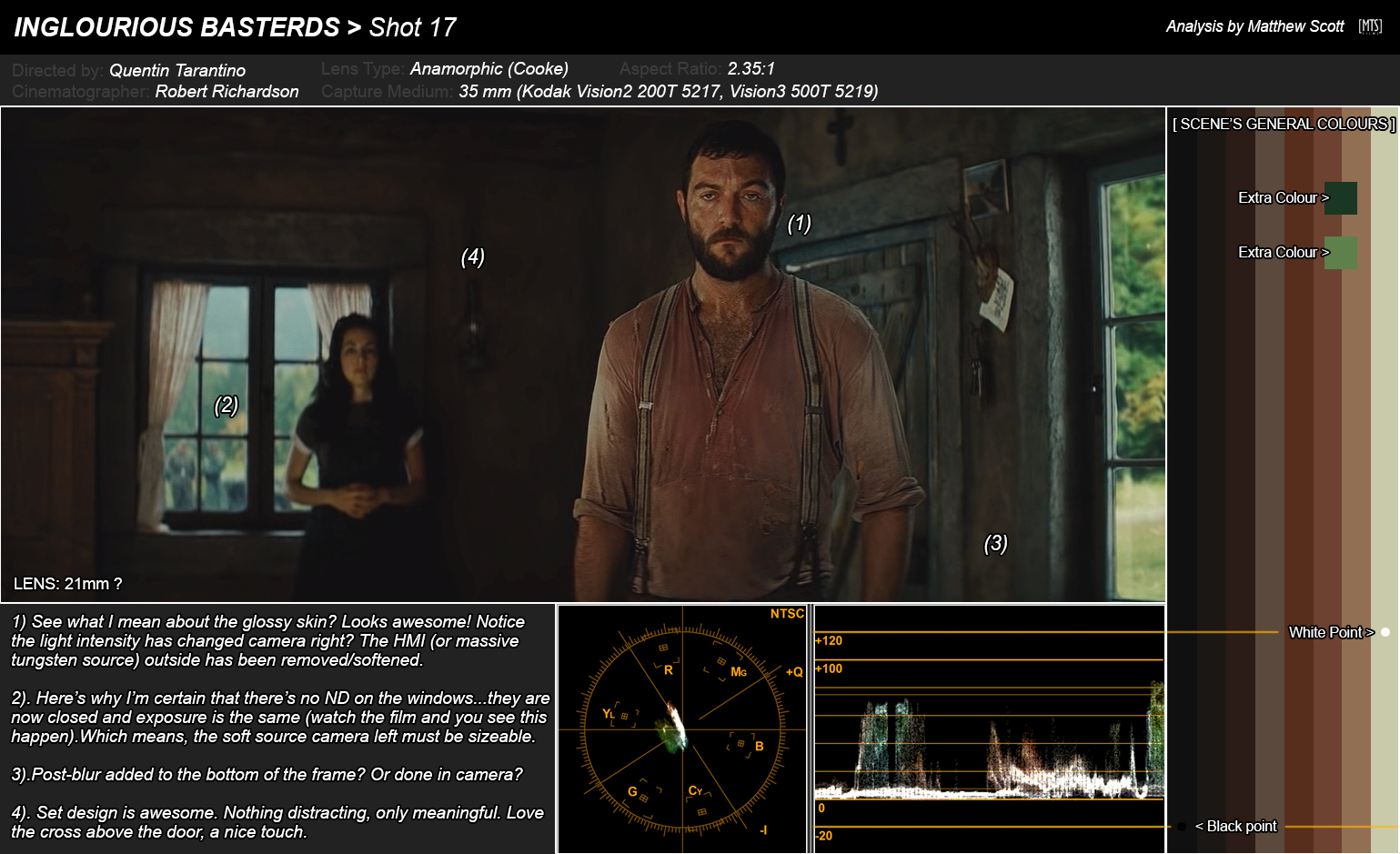Click the '-I' axis label

pos(763,829)
